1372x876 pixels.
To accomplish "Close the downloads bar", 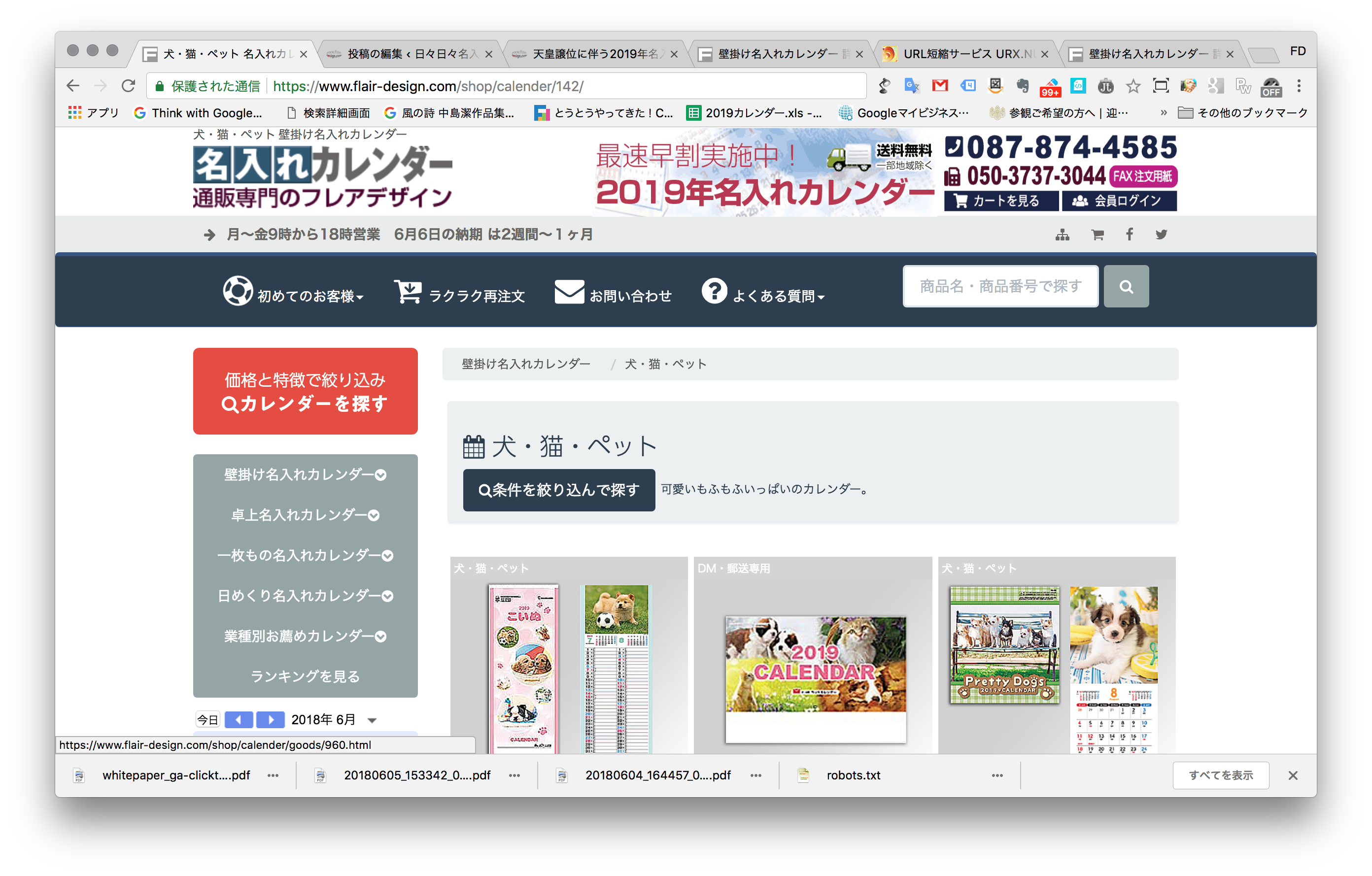I will [1292, 775].
